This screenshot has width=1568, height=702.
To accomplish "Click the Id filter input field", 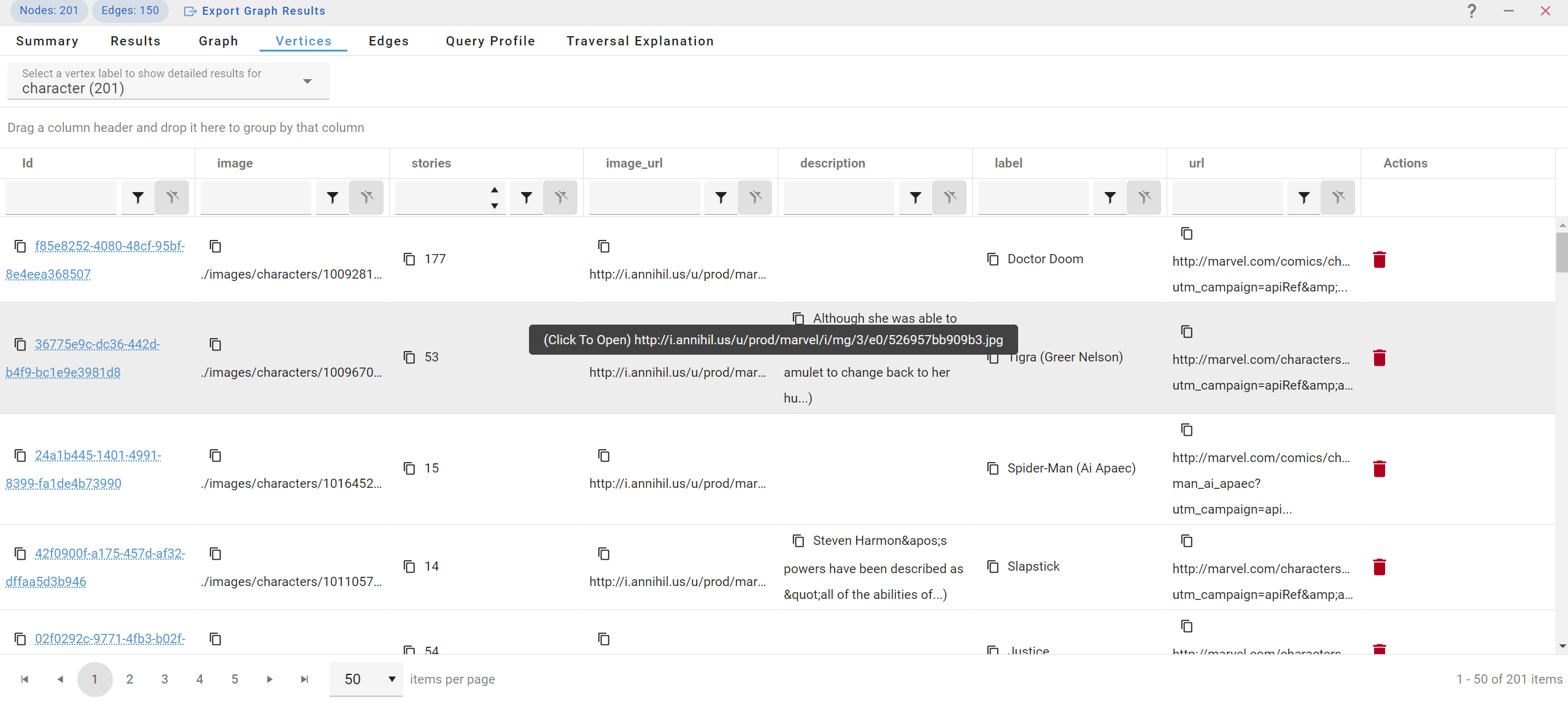I will pyautogui.click(x=61, y=198).
